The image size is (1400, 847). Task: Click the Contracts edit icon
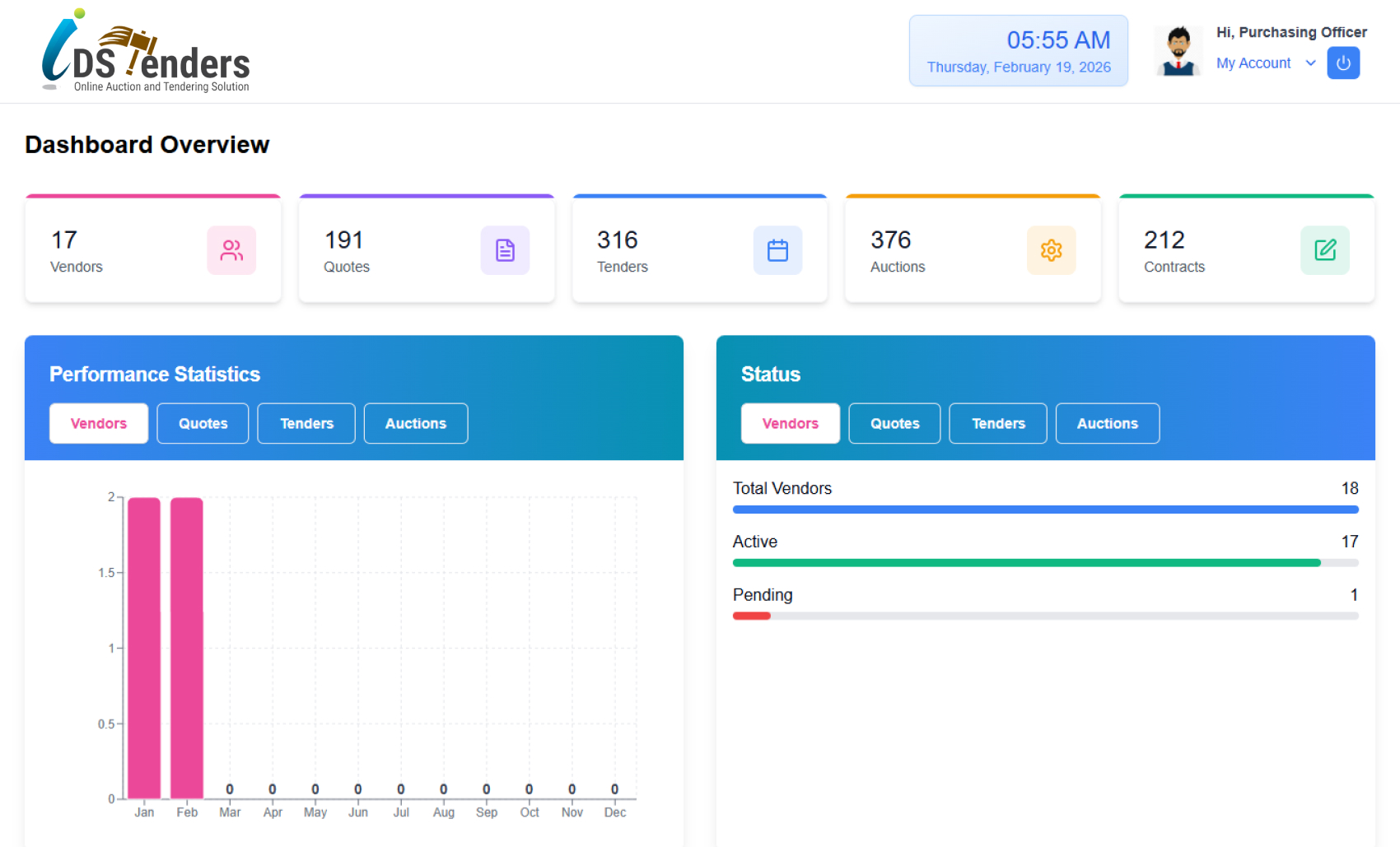coord(1324,250)
